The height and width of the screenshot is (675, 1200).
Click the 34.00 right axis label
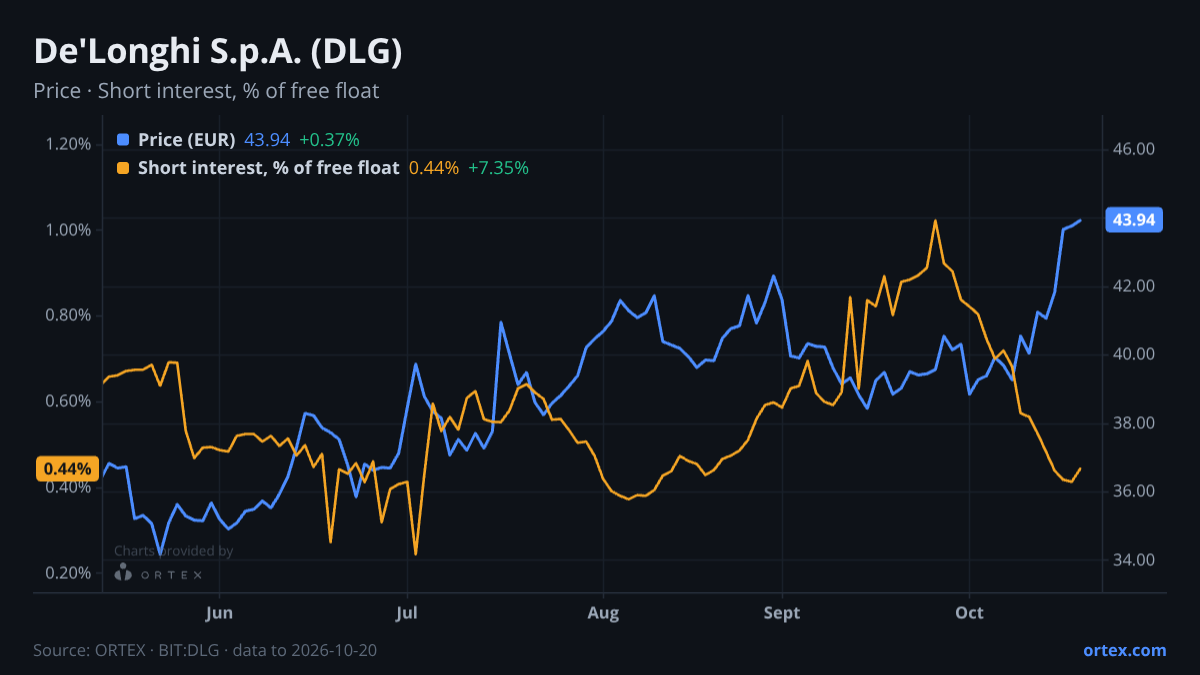(1134, 560)
